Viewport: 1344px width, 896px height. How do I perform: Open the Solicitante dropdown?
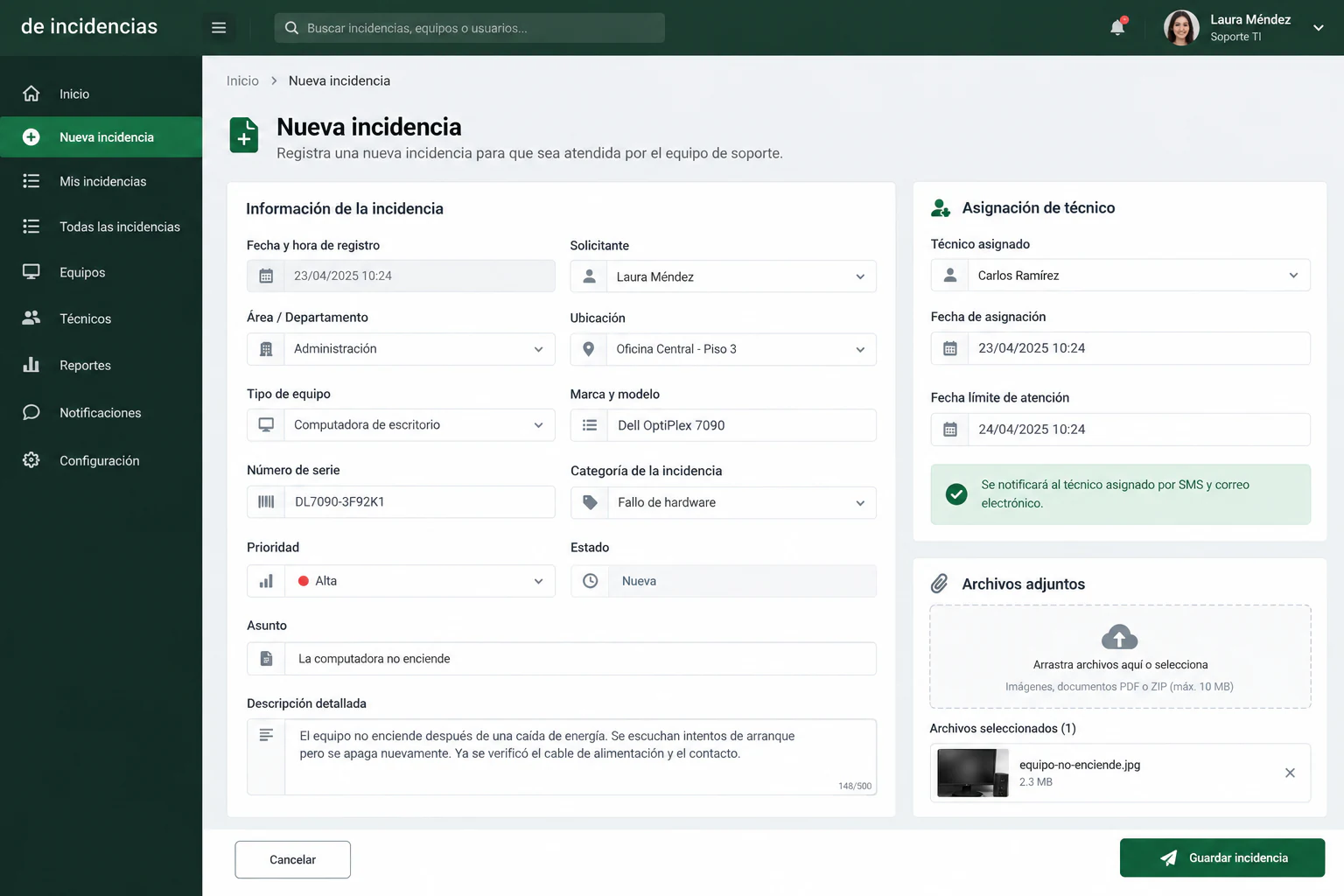(x=723, y=276)
